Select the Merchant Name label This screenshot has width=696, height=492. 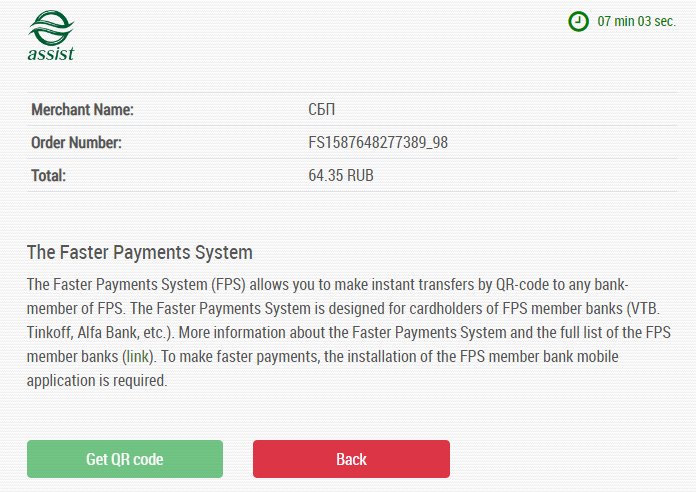coord(82,109)
